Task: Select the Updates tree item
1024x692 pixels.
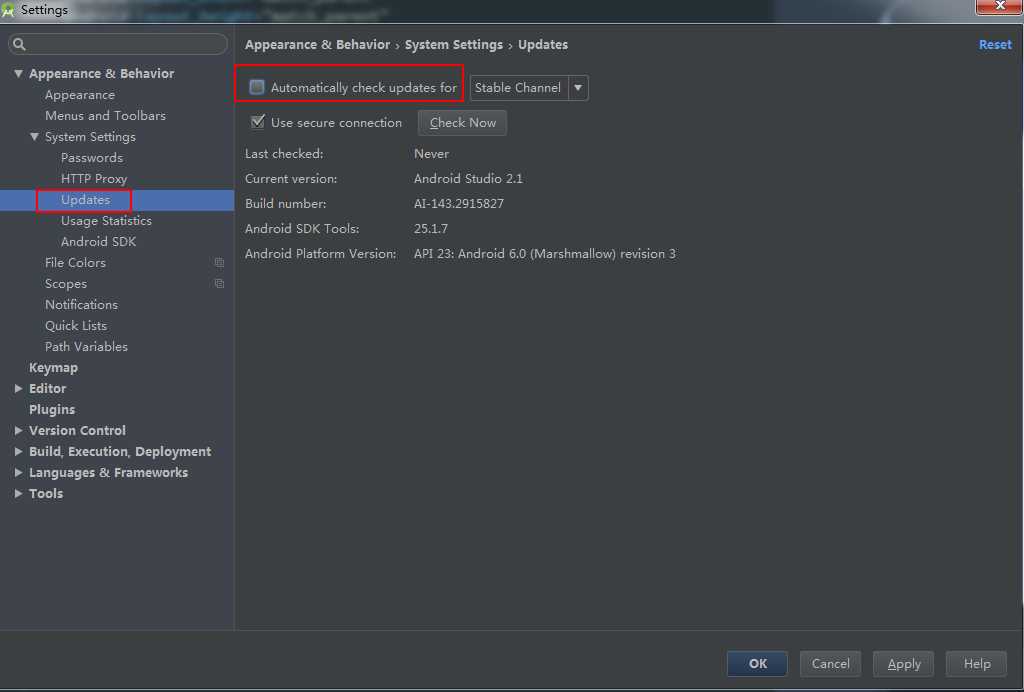Action: coord(86,200)
